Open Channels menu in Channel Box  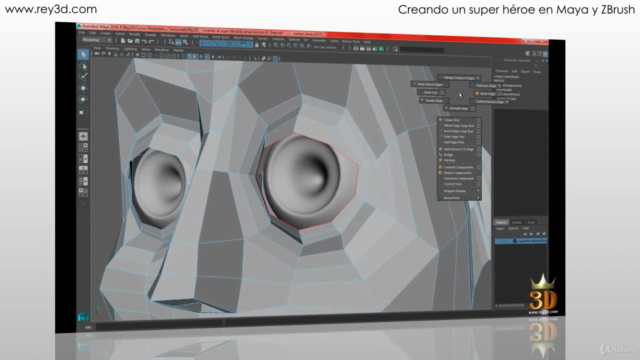tap(502, 71)
